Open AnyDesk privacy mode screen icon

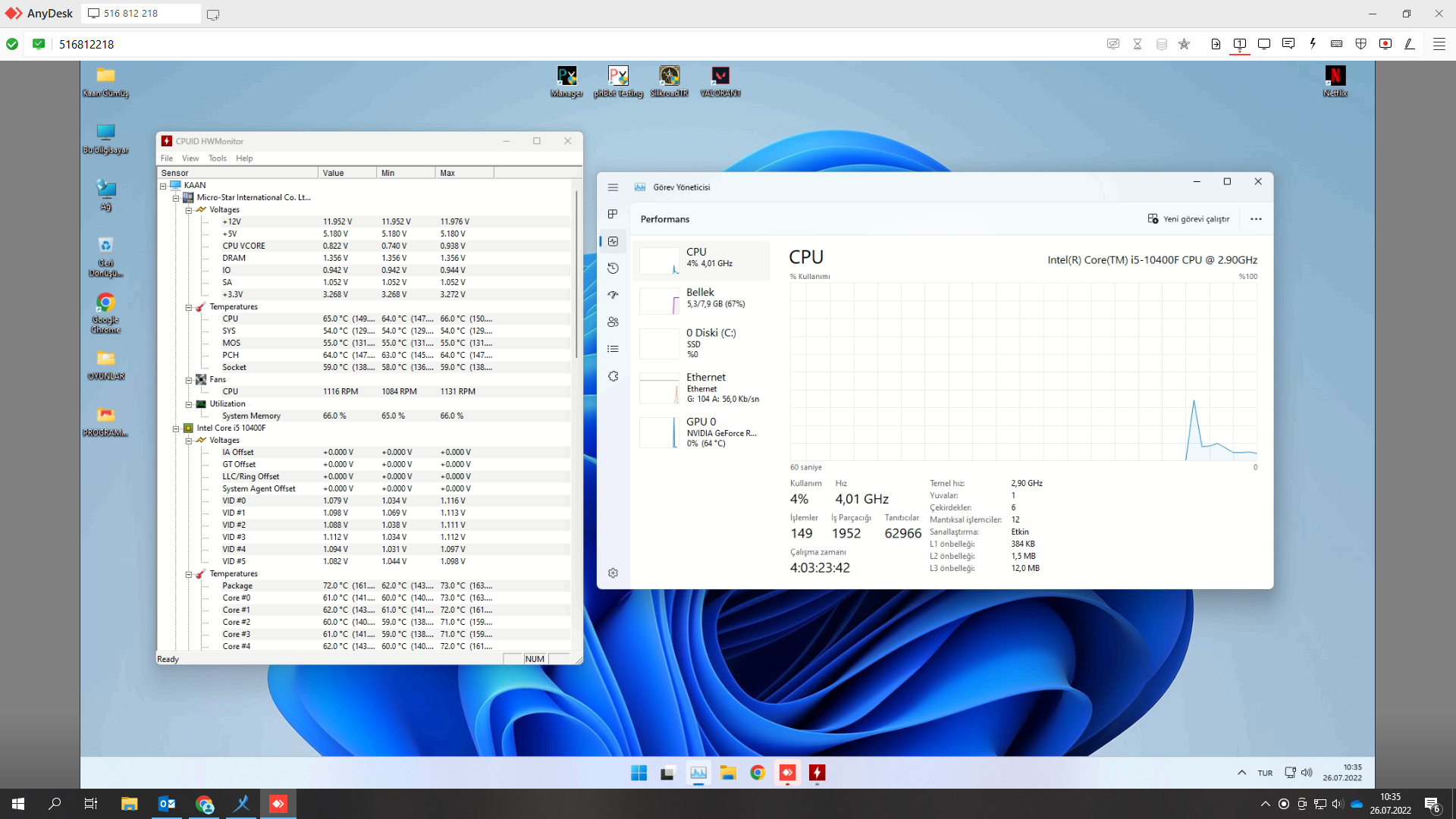[x=1113, y=44]
